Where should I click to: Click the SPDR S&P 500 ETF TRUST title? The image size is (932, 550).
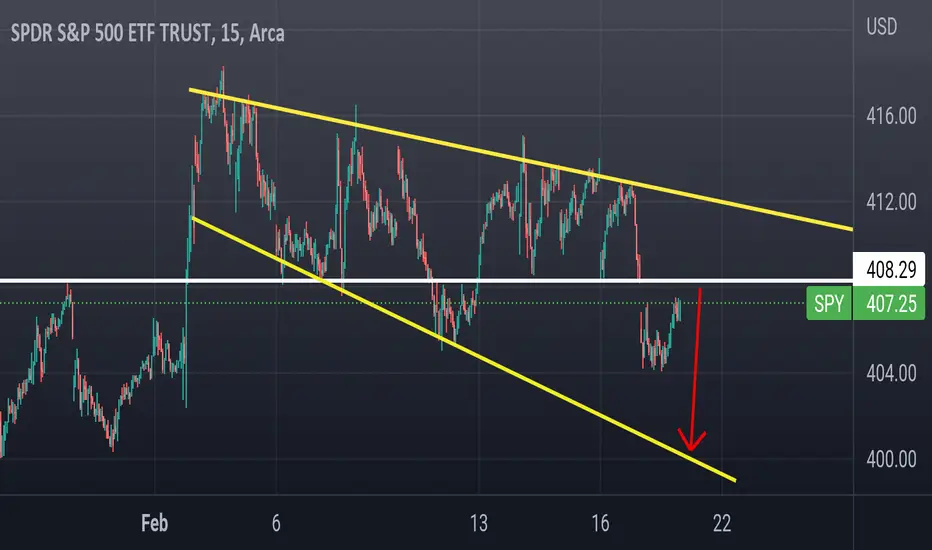(147, 33)
